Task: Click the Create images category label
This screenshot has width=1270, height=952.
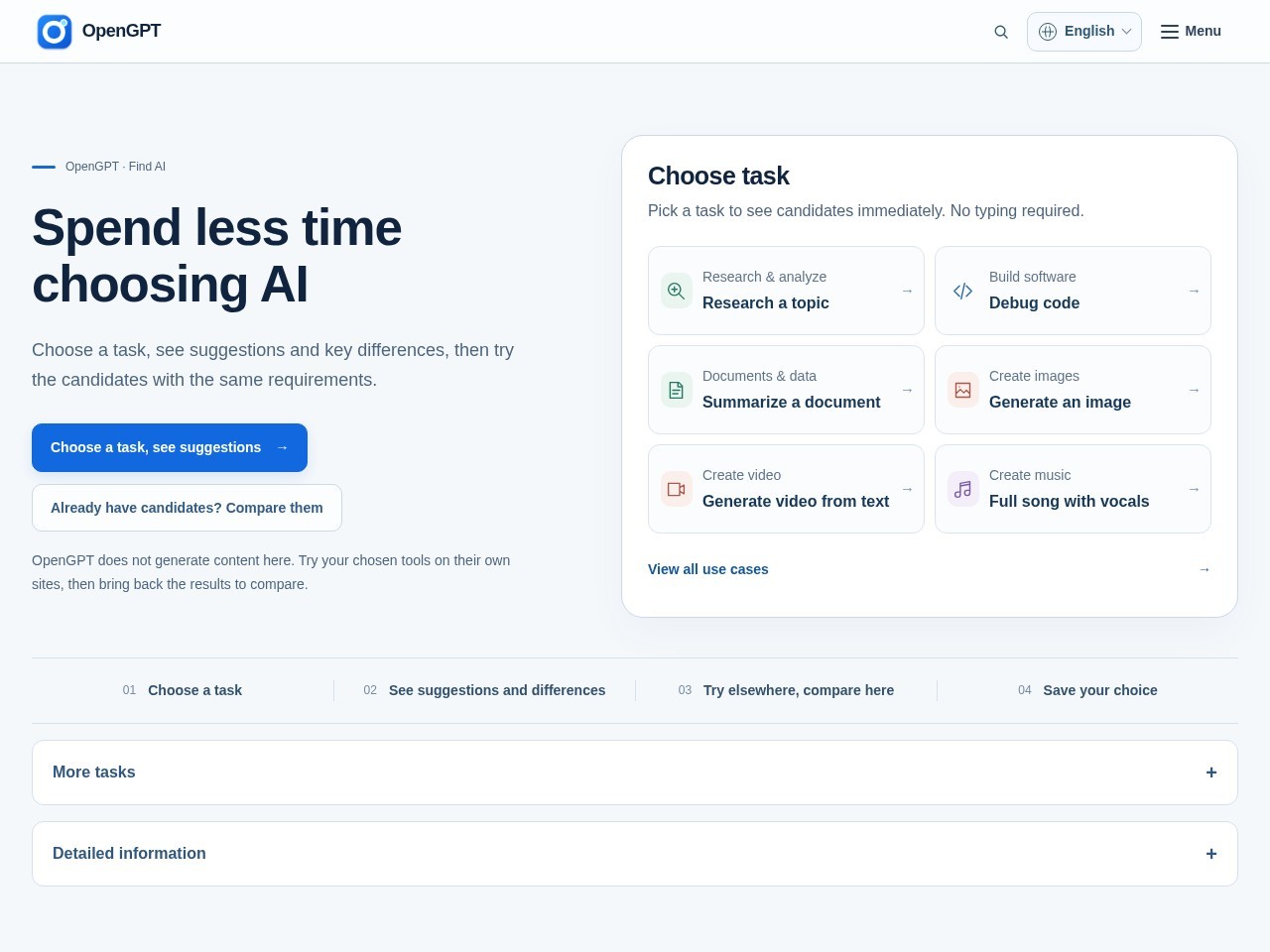Action: coord(1034,376)
